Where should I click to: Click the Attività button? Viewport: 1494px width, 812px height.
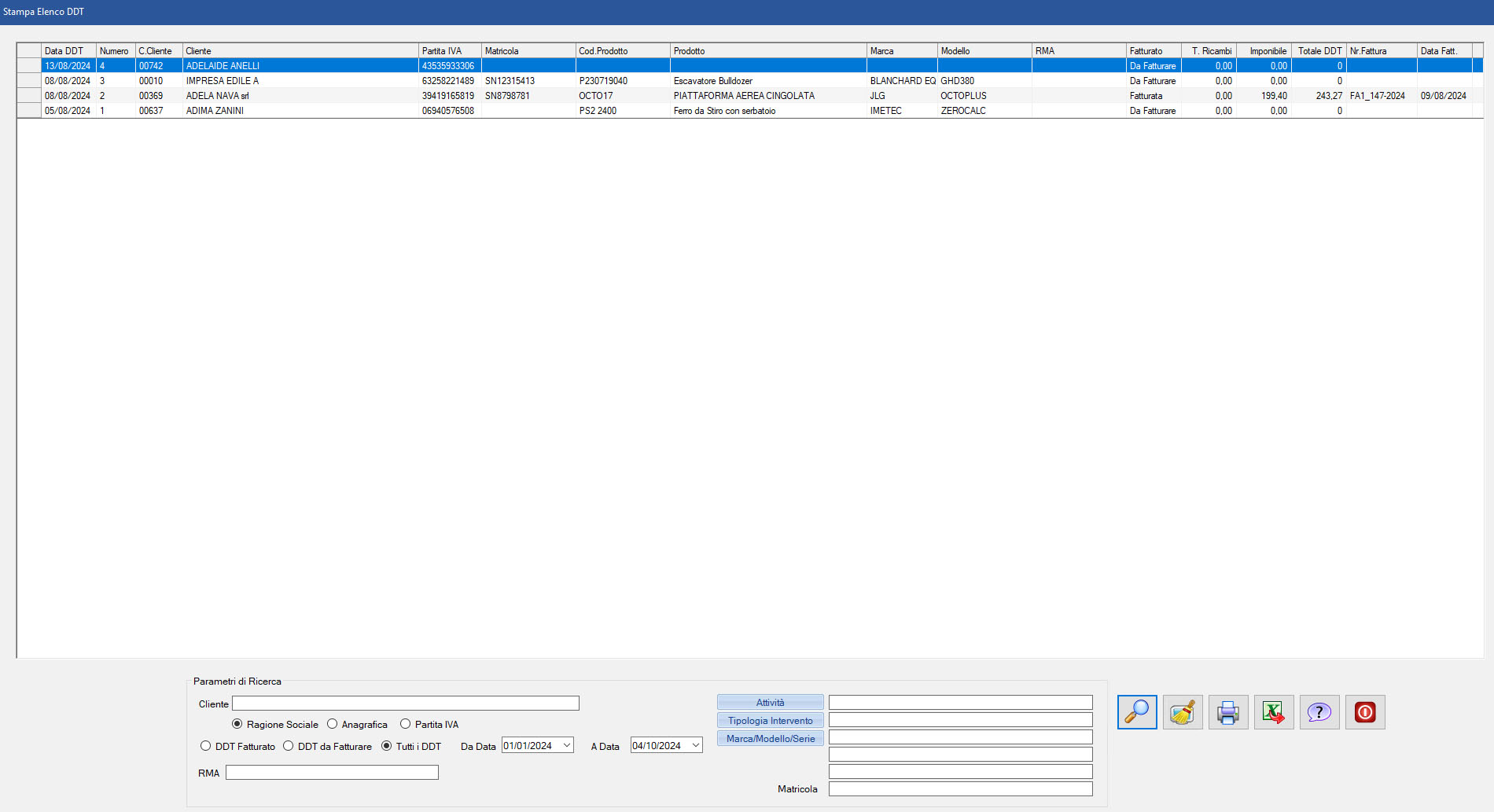(x=770, y=702)
